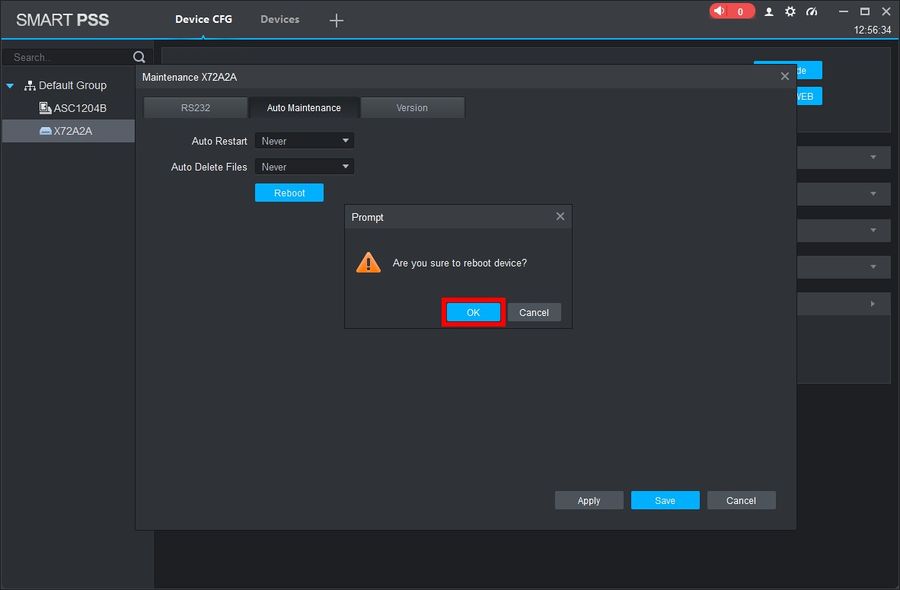Image resolution: width=900 pixels, height=590 pixels.
Task: Select X72A2A in device tree
Action: (x=68, y=131)
